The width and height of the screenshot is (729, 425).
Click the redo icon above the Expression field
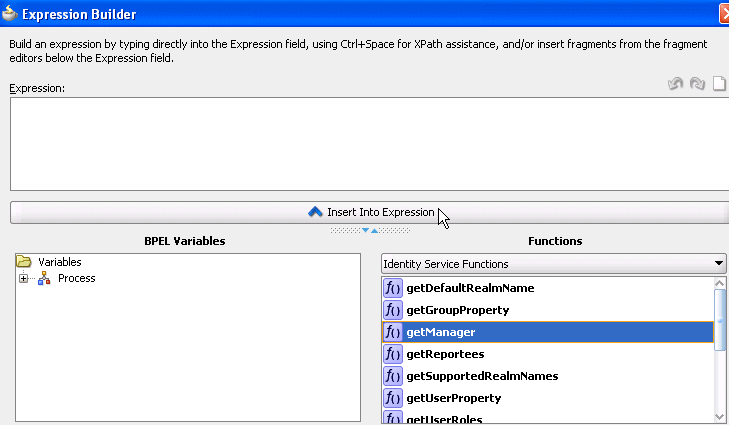point(697,84)
